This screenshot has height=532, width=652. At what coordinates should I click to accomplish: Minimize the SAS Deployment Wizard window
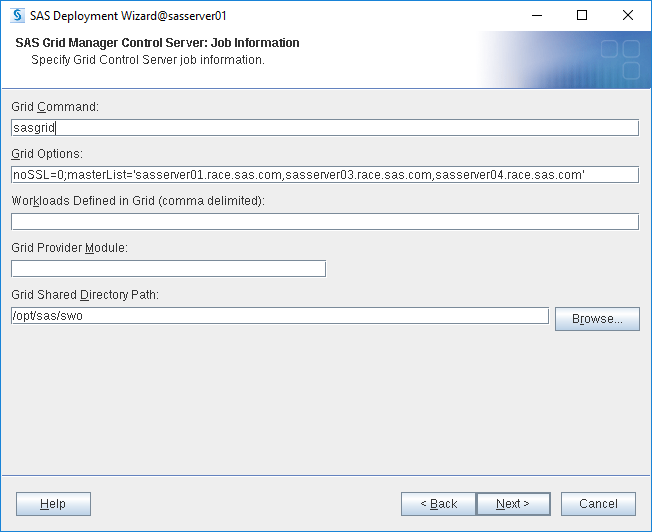(x=537, y=15)
